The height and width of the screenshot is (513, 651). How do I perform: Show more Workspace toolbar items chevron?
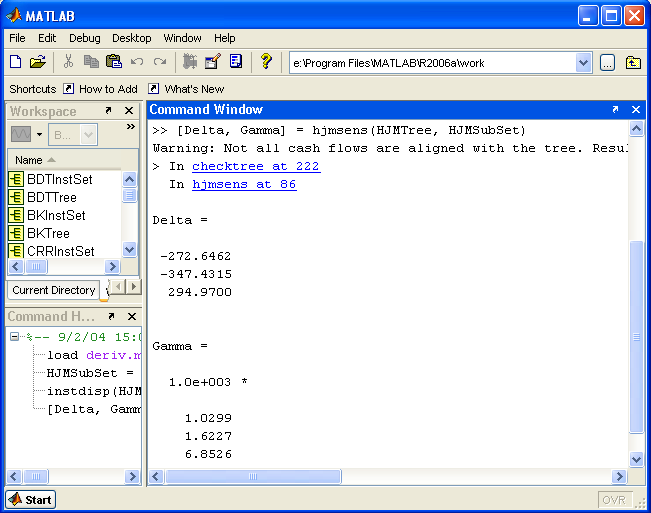[131, 126]
